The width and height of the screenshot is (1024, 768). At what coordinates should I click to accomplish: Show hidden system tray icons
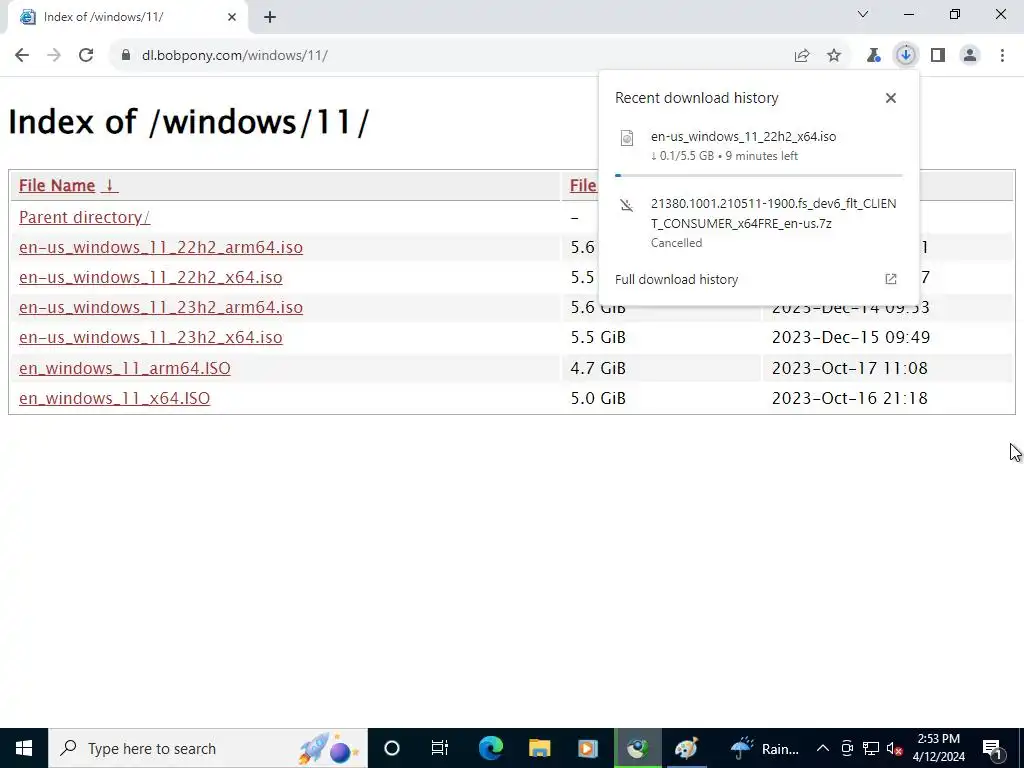click(823, 748)
